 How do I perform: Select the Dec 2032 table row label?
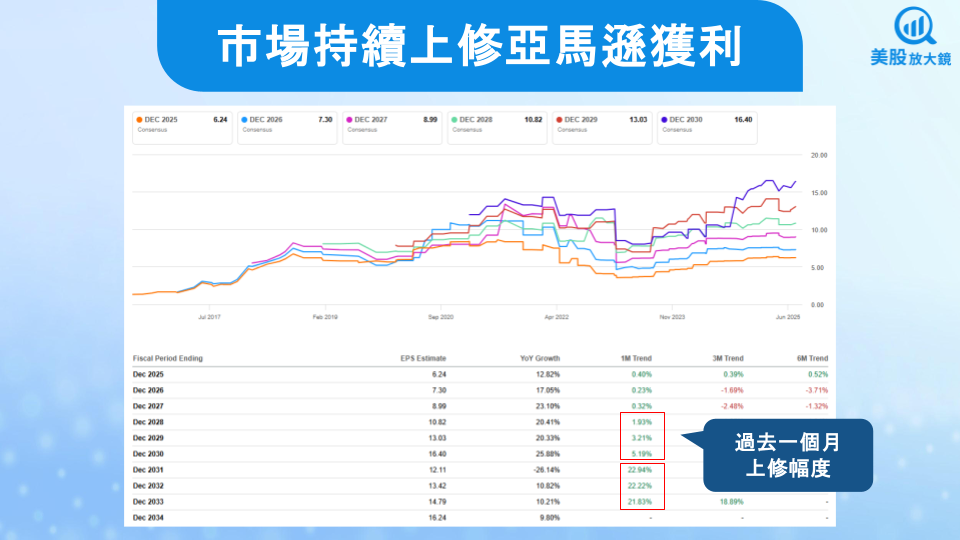coord(148,486)
